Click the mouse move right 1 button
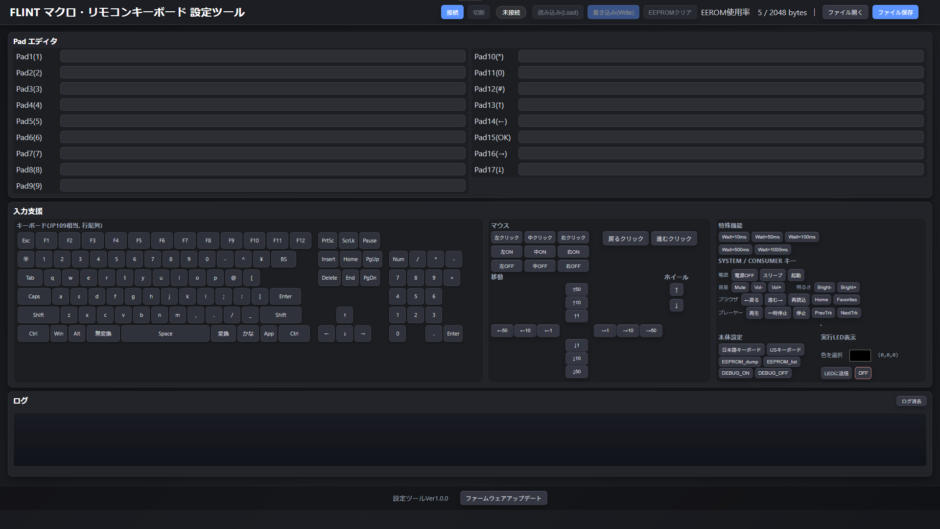This screenshot has height=529, width=940. pyautogui.click(x=604, y=331)
